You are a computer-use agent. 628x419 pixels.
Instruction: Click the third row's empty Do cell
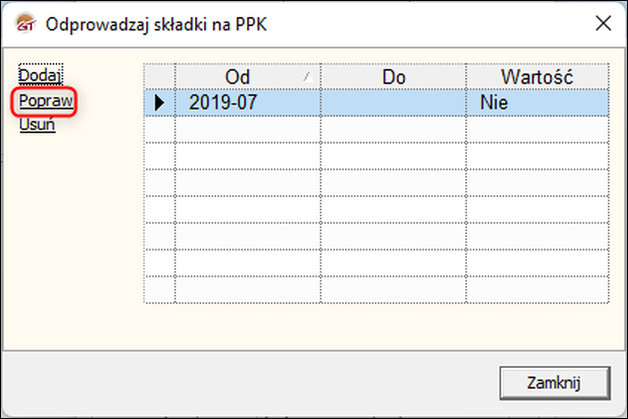click(x=393, y=156)
